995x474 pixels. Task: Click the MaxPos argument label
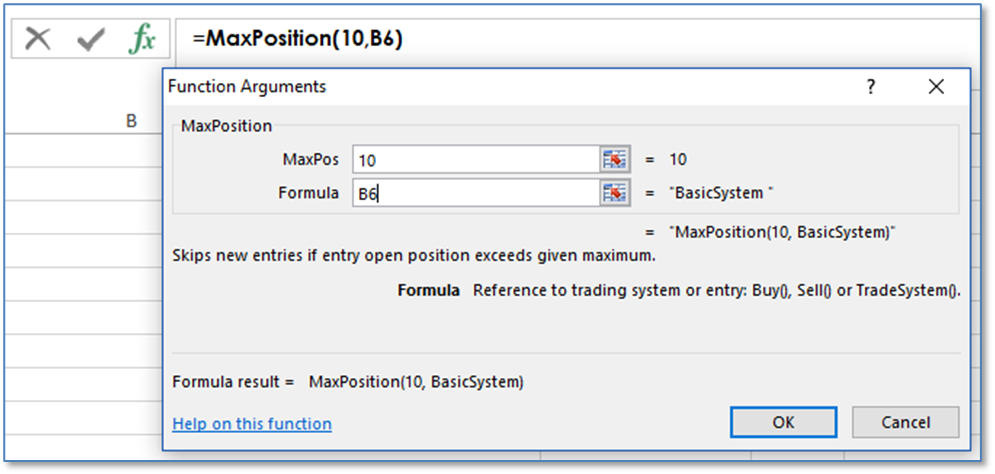[x=310, y=159]
